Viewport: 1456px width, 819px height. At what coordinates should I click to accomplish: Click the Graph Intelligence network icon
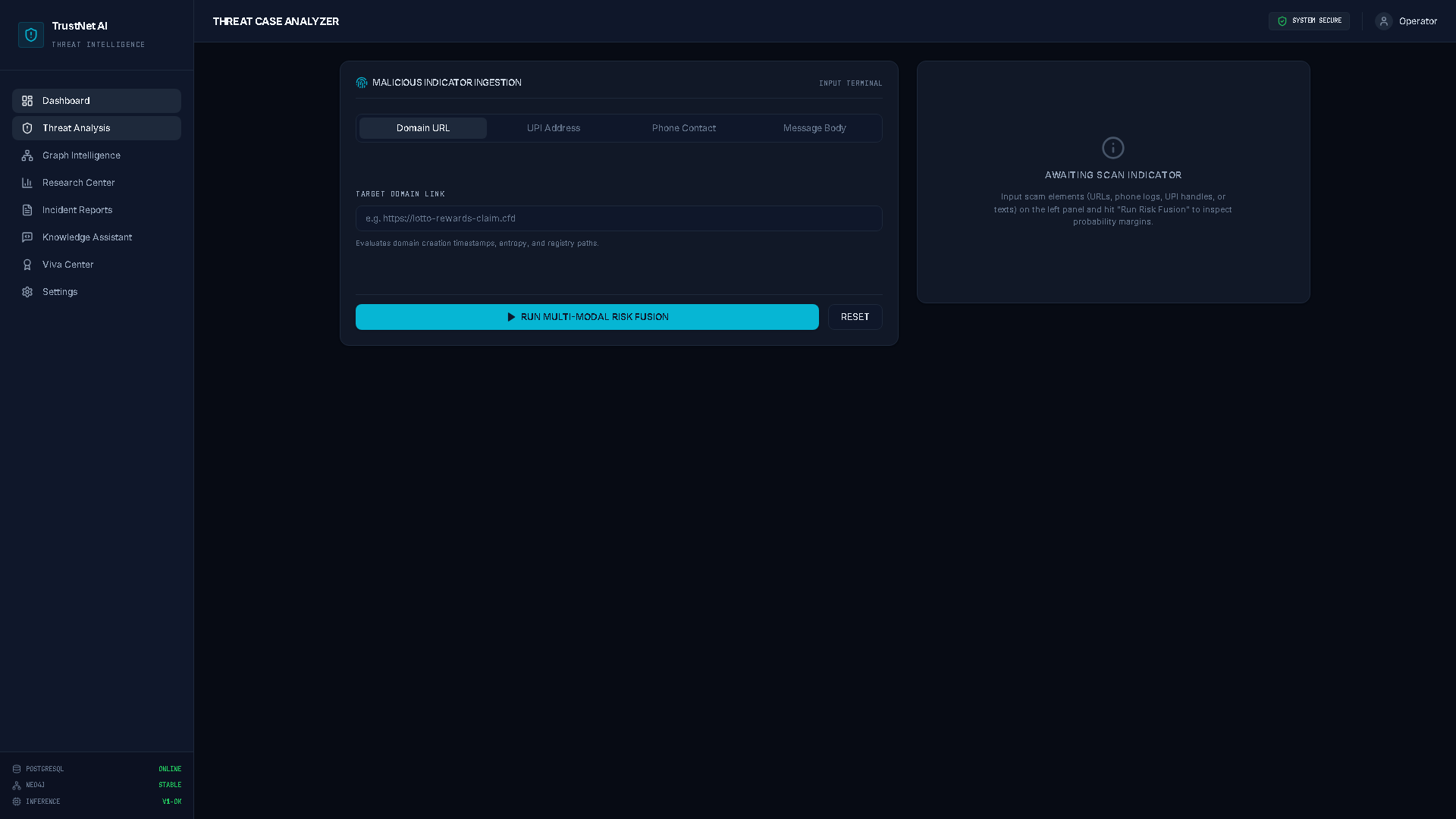(27, 155)
